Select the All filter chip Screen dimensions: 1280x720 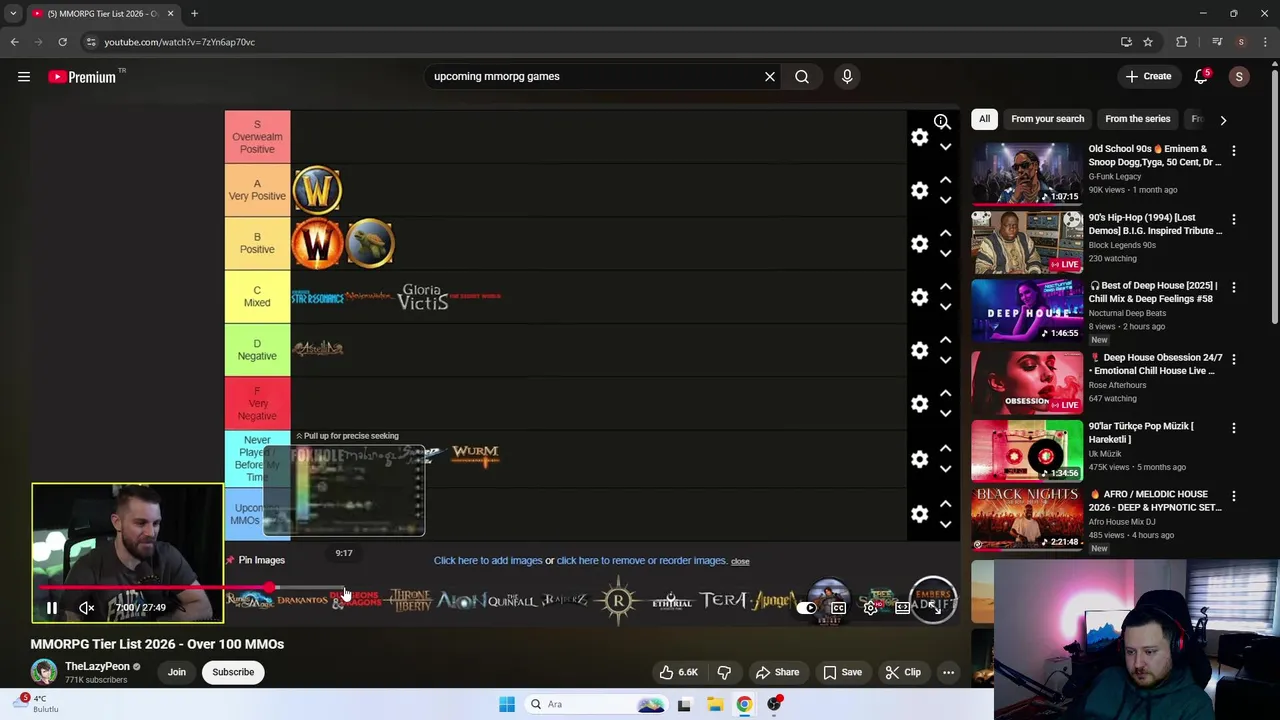click(984, 119)
